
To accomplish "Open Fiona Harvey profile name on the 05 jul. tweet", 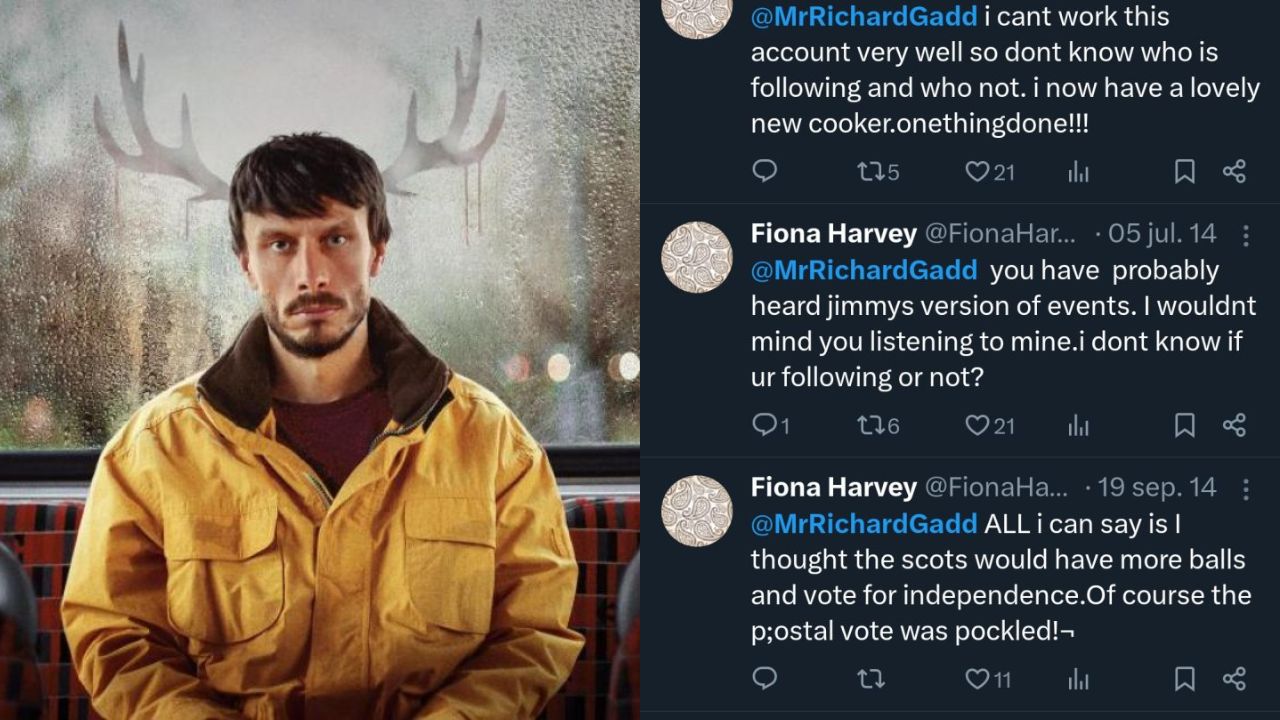I will coord(833,234).
